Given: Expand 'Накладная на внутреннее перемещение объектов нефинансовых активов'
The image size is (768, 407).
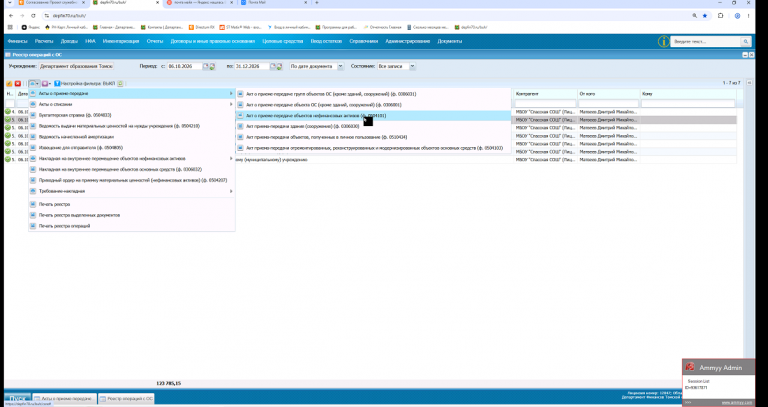Looking at the screenshot, I should pyautogui.click(x=132, y=159).
